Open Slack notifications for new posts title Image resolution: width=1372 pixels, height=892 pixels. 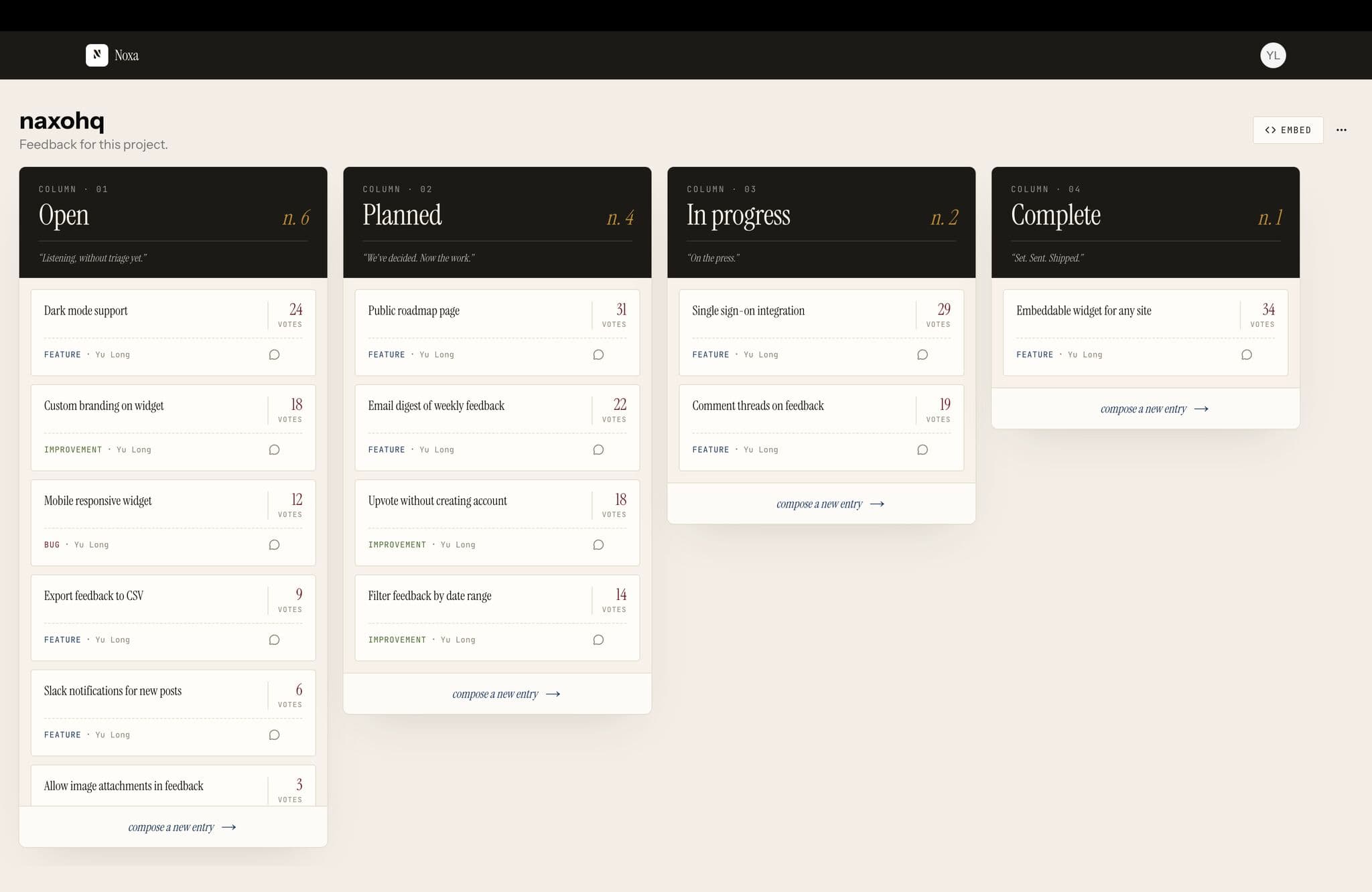pyautogui.click(x=113, y=691)
